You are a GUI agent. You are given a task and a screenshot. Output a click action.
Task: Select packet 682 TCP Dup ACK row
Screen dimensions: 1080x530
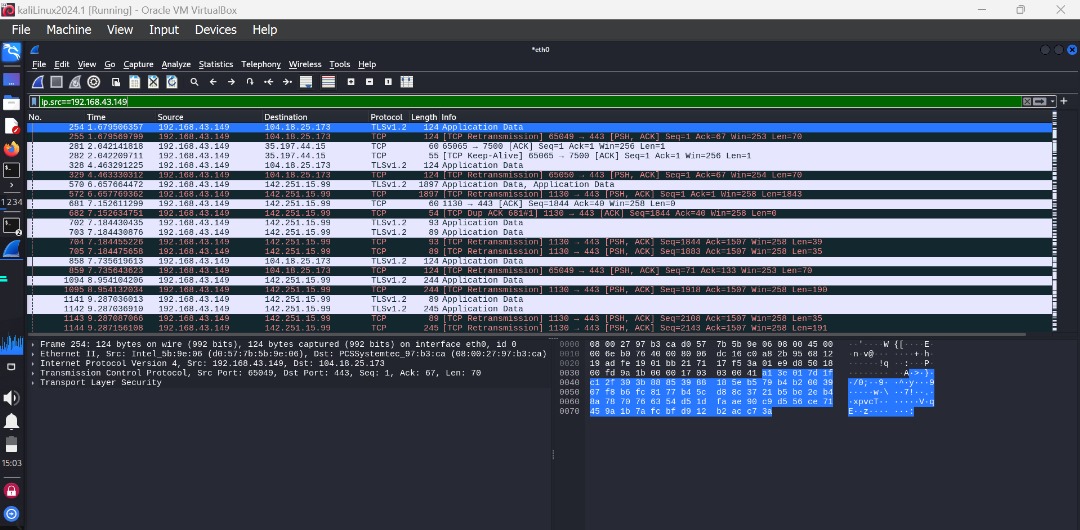click(540, 213)
